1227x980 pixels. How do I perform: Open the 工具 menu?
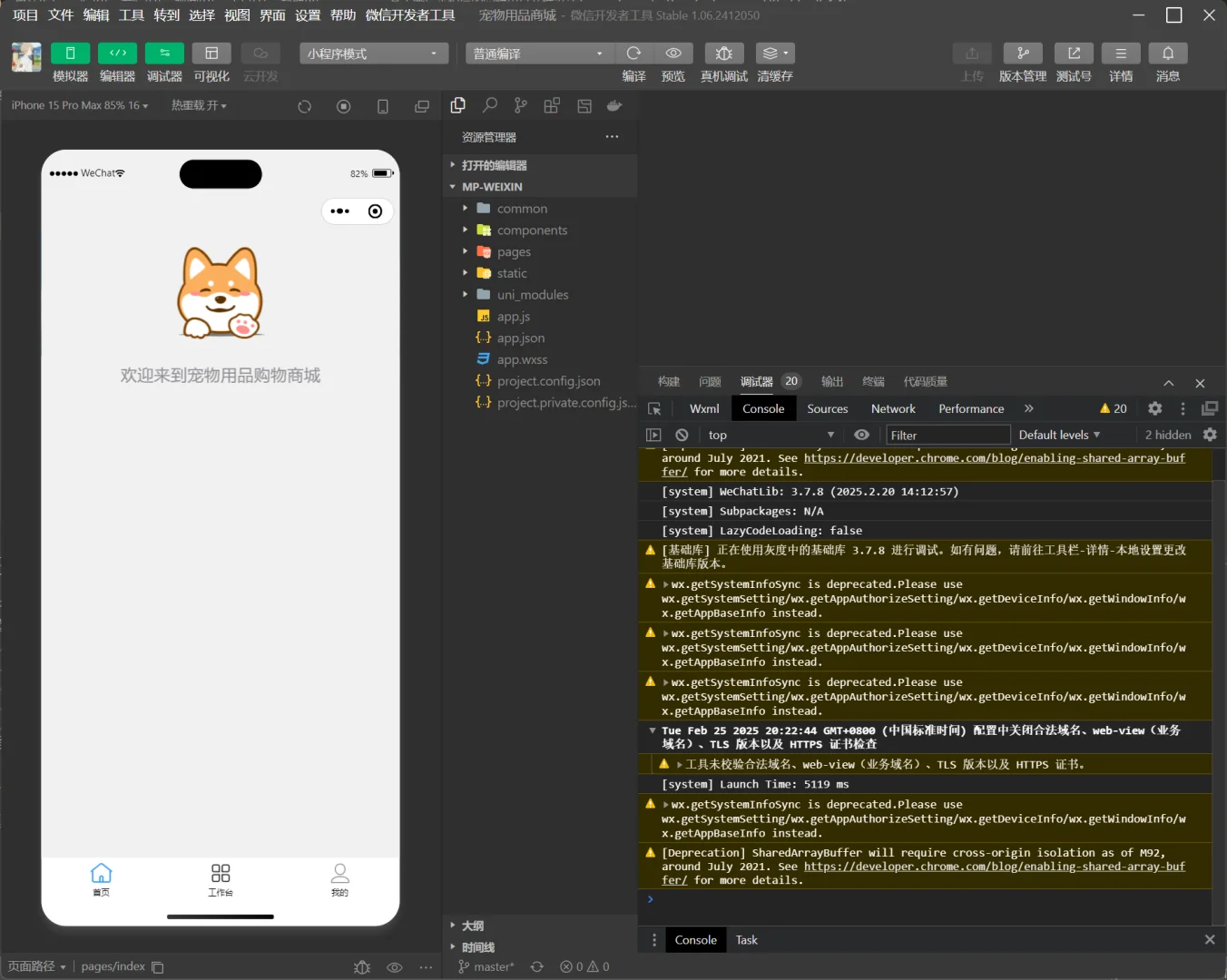[132, 15]
